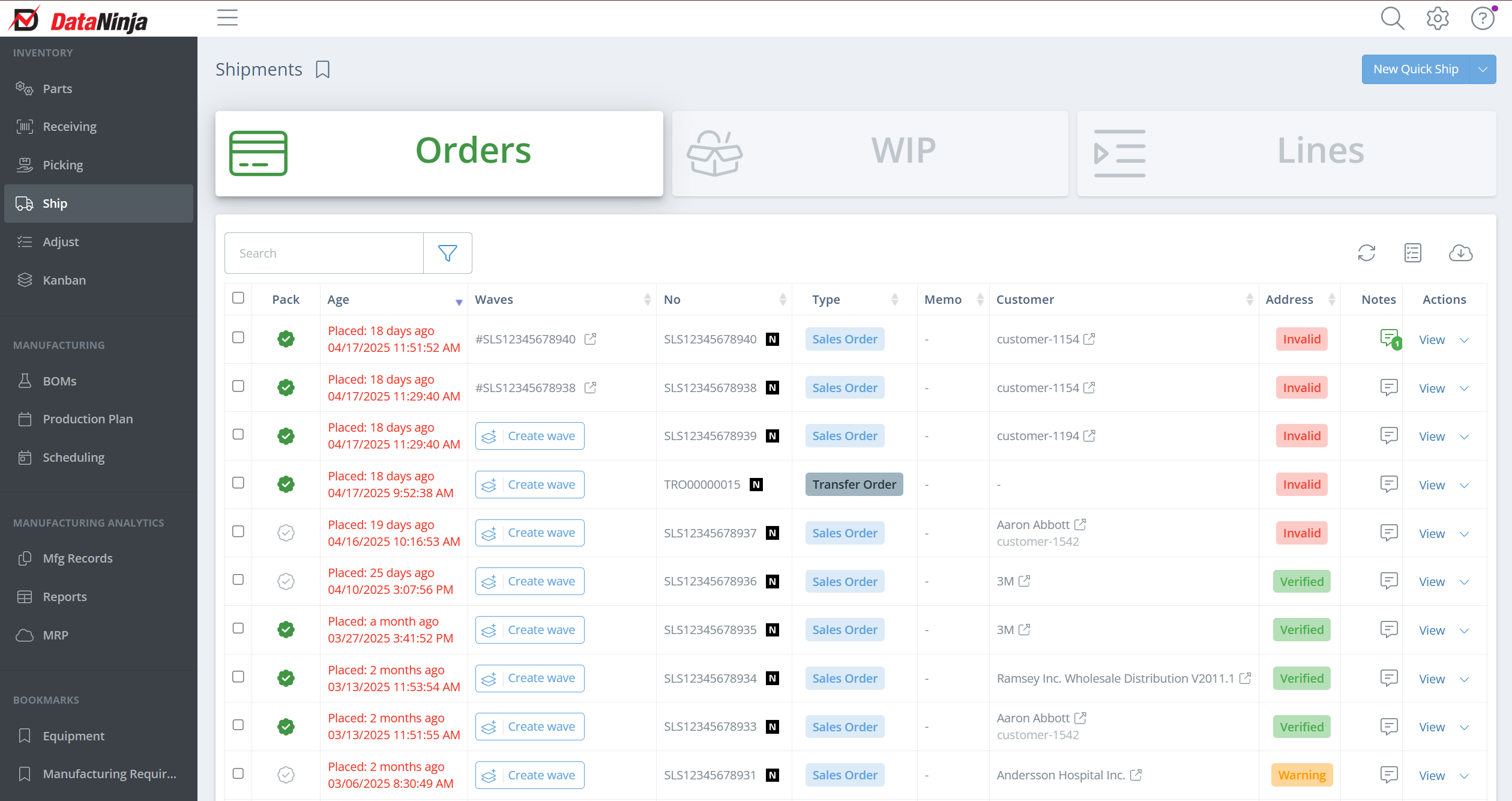Click the refresh icon above the table

(1366, 253)
